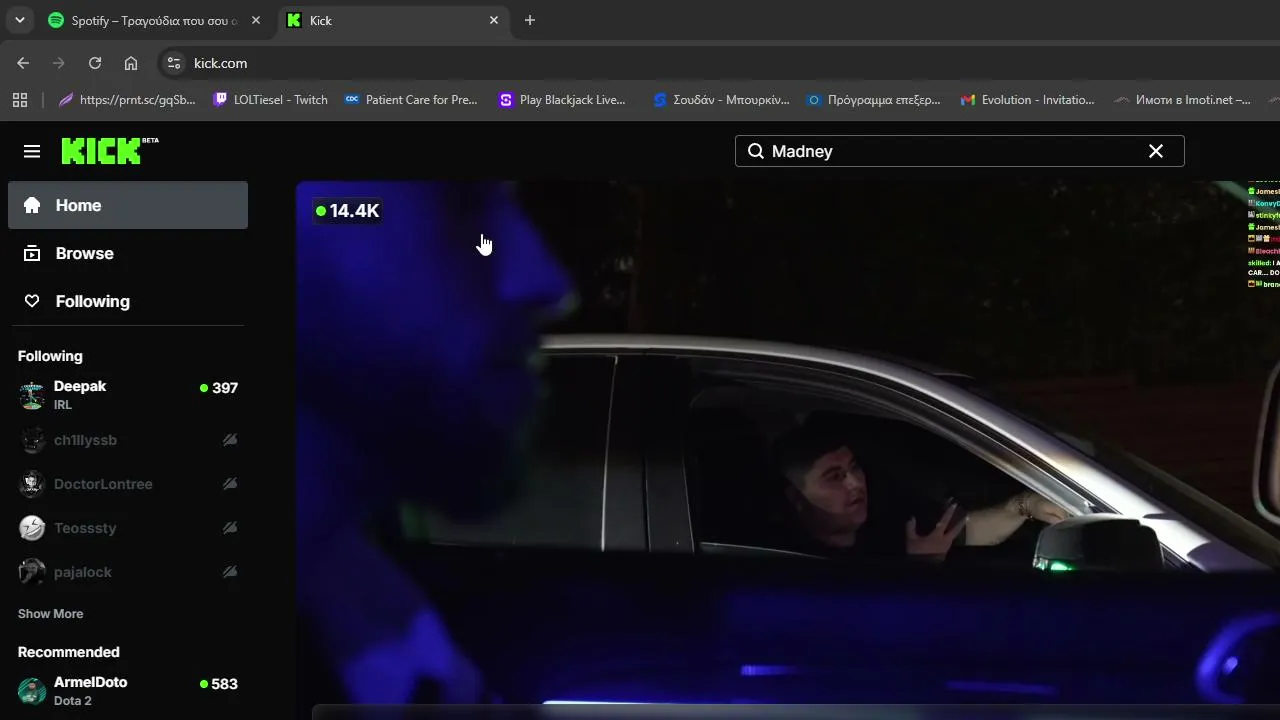Image resolution: width=1280 pixels, height=720 pixels.
Task: Click ArmelDoto's 583 viewer count
Action: point(219,684)
